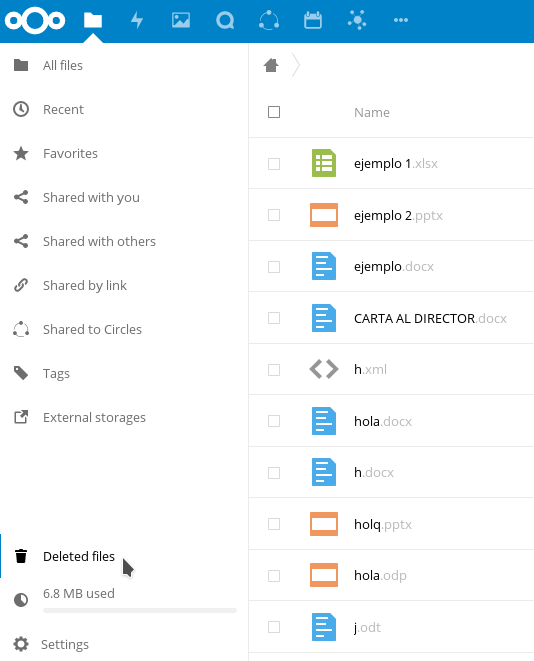Click the Deleted files trash icon

(x=21, y=556)
